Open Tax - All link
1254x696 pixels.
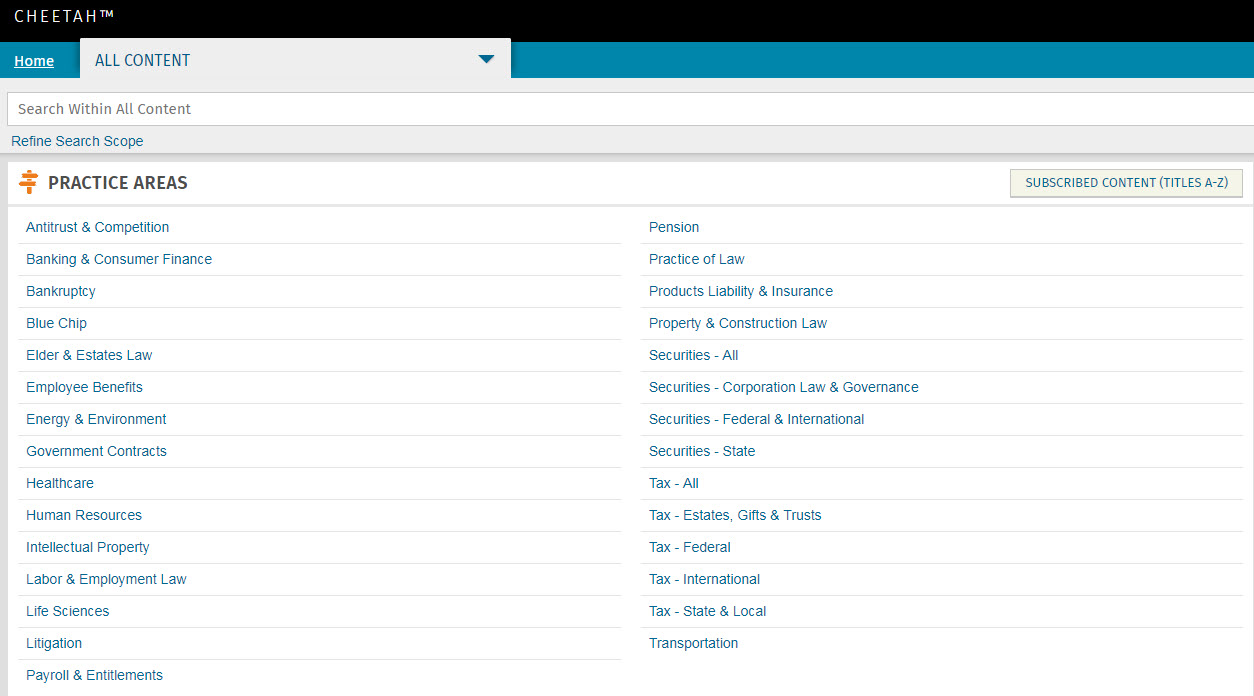point(674,483)
